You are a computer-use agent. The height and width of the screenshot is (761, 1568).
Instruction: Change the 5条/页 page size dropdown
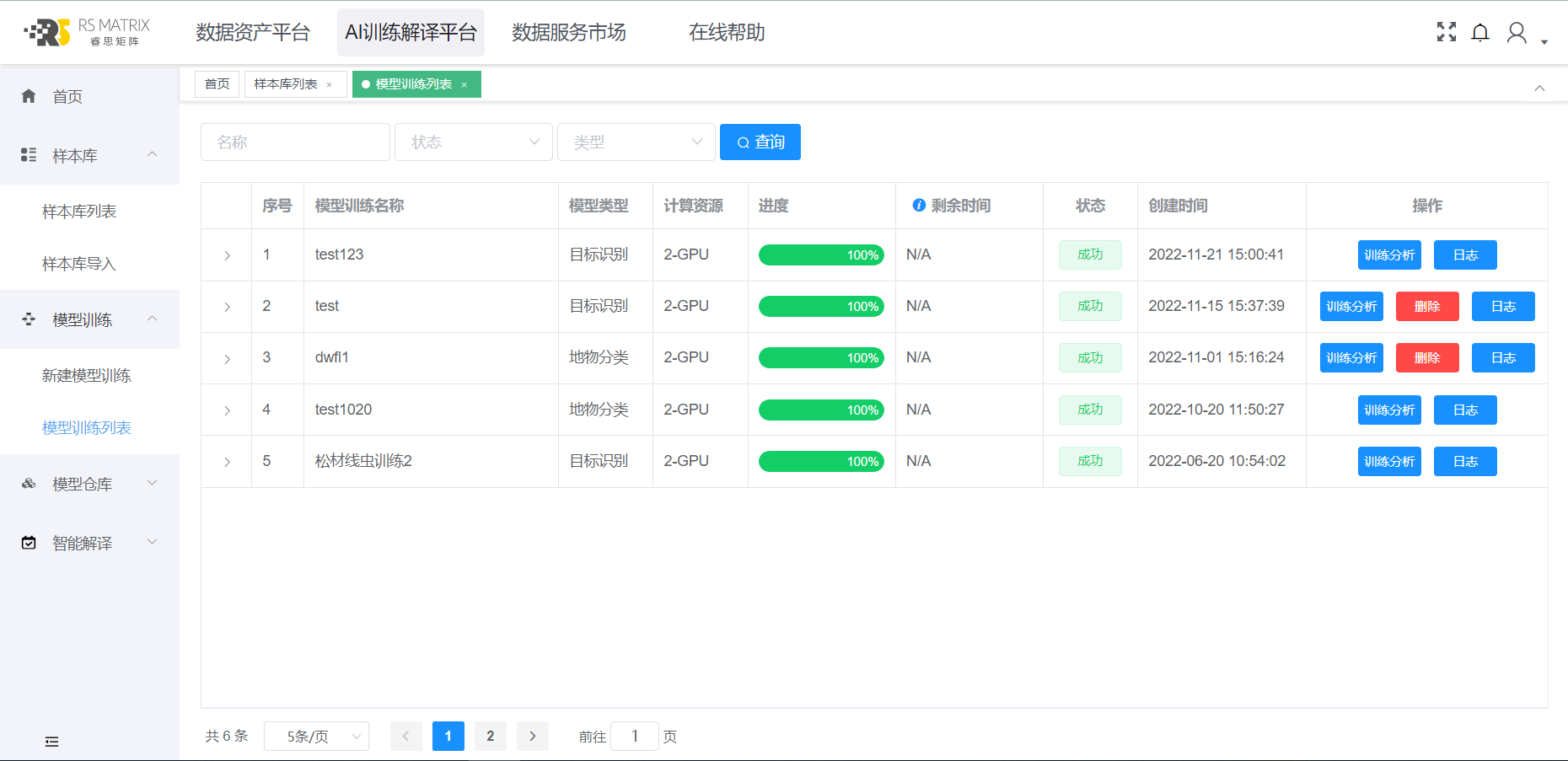click(316, 737)
